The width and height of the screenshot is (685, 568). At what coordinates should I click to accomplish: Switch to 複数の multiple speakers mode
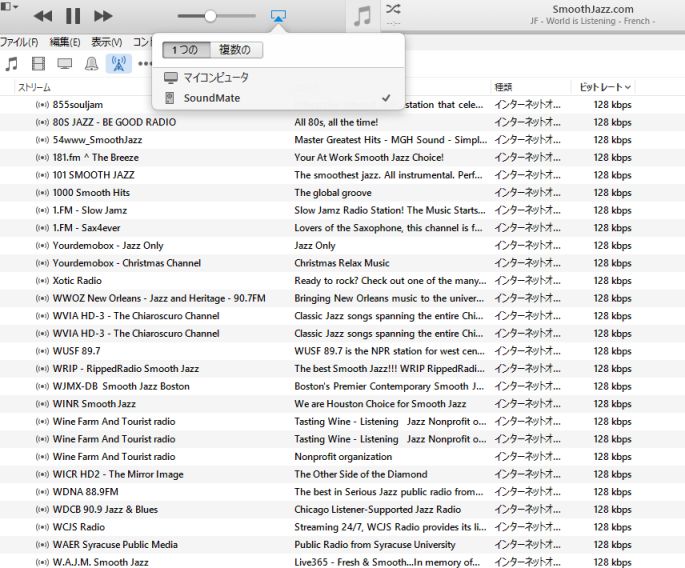236,50
